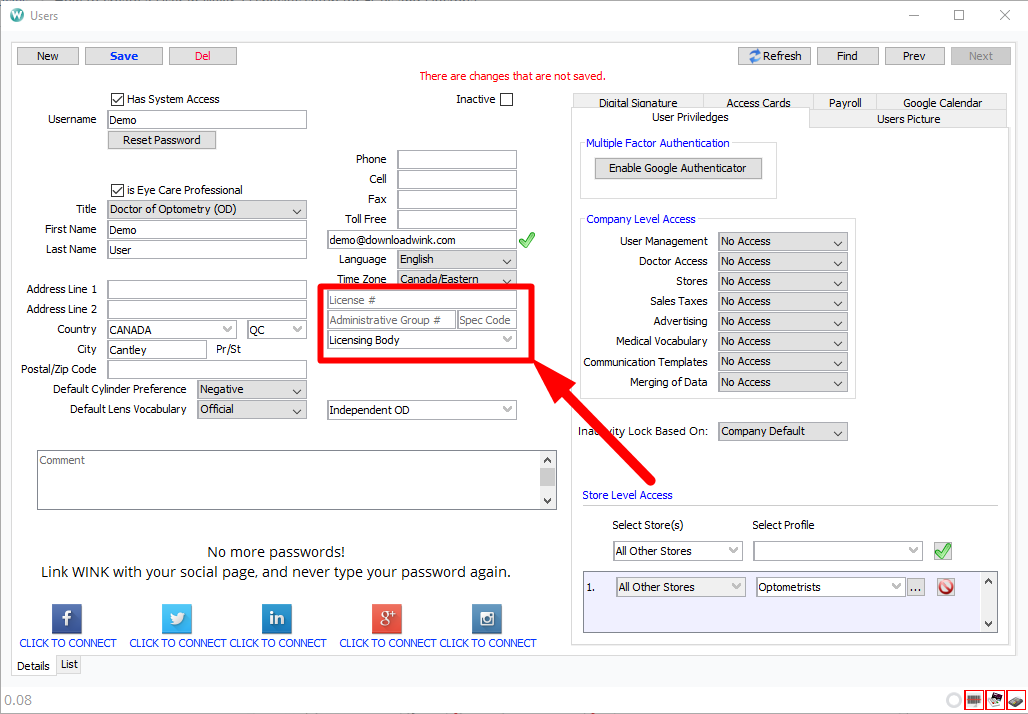Click the Instagram connect icon
Viewport: 1028px width, 714px height.
click(486, 618)
